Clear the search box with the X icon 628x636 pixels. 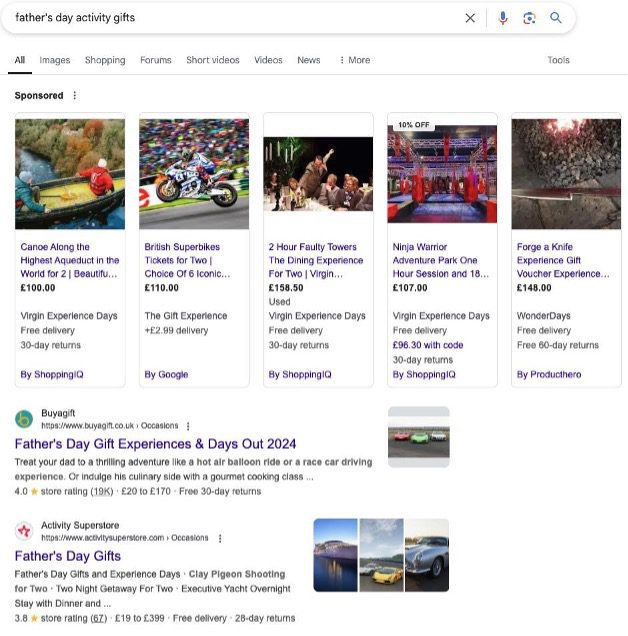[470, 18]
